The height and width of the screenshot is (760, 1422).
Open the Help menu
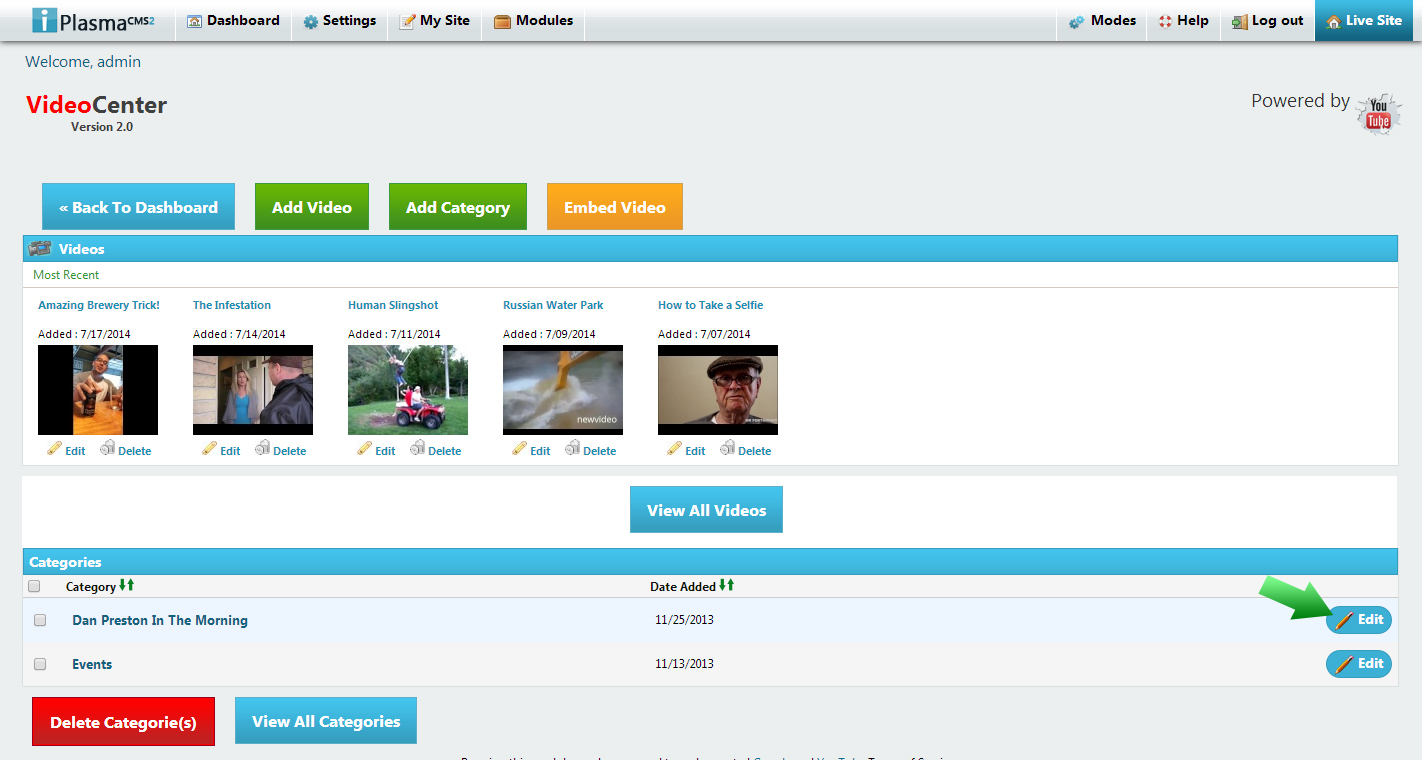[x=1183, y=20]
